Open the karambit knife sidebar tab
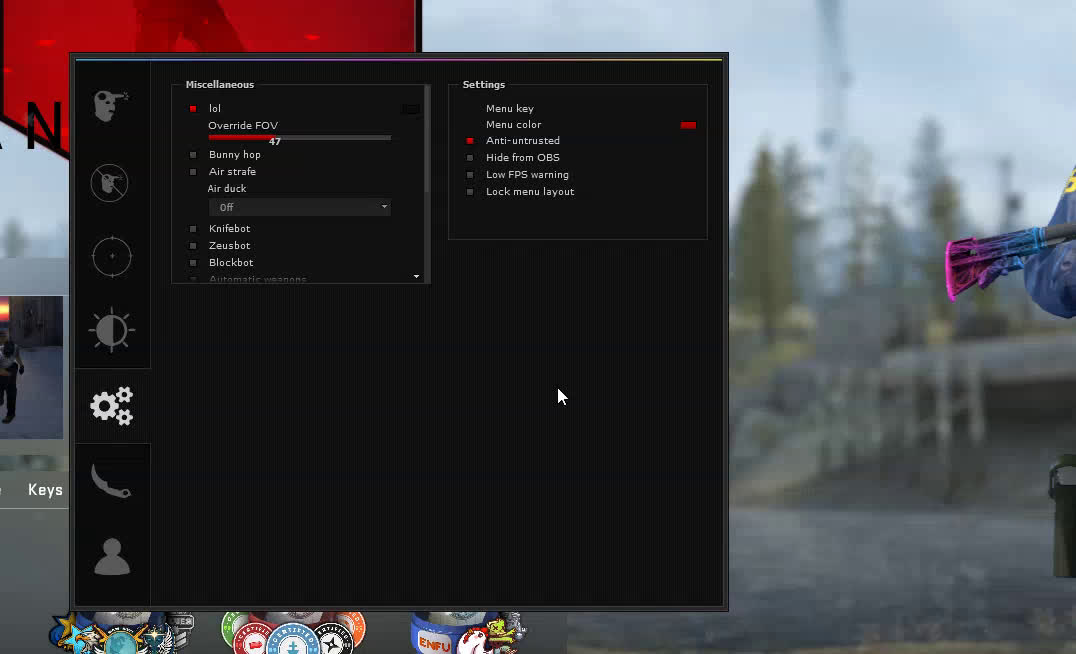1076x654 pixels. tap(111, 481)
